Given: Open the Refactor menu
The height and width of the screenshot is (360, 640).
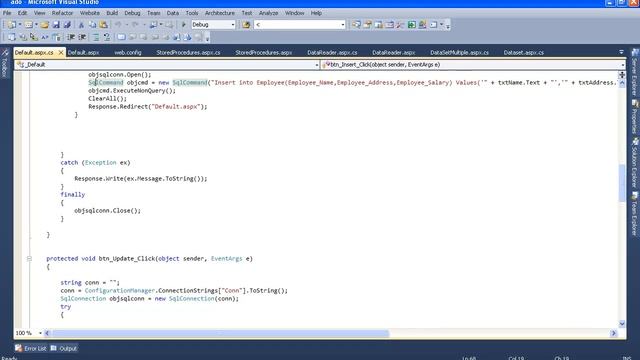Looking at the screenshot, I should click(62, 13).
